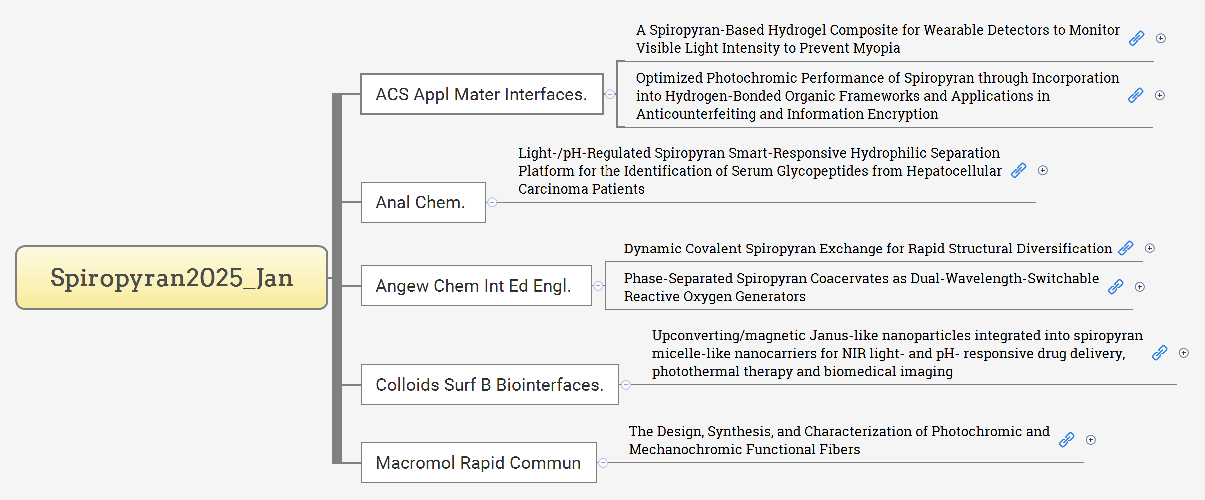This screenshot has height=500, width=1205.
Task: Select the Anal Chem. topic node
Action: coord(423,202)
